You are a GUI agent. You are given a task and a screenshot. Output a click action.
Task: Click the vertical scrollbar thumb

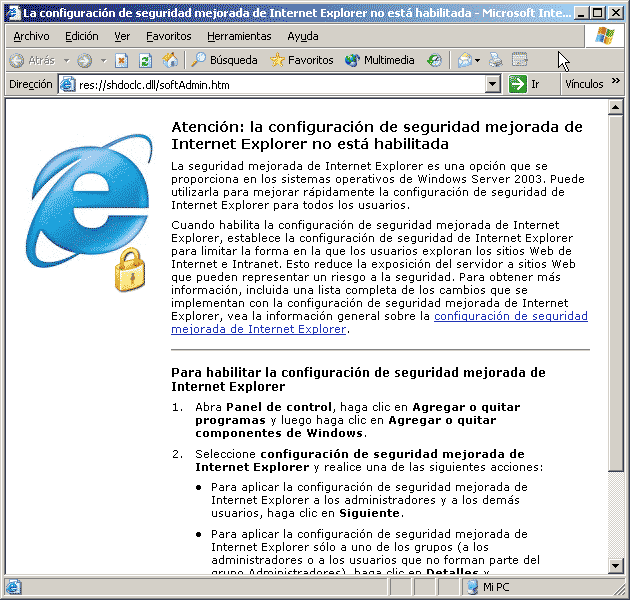tap(615, 293)
